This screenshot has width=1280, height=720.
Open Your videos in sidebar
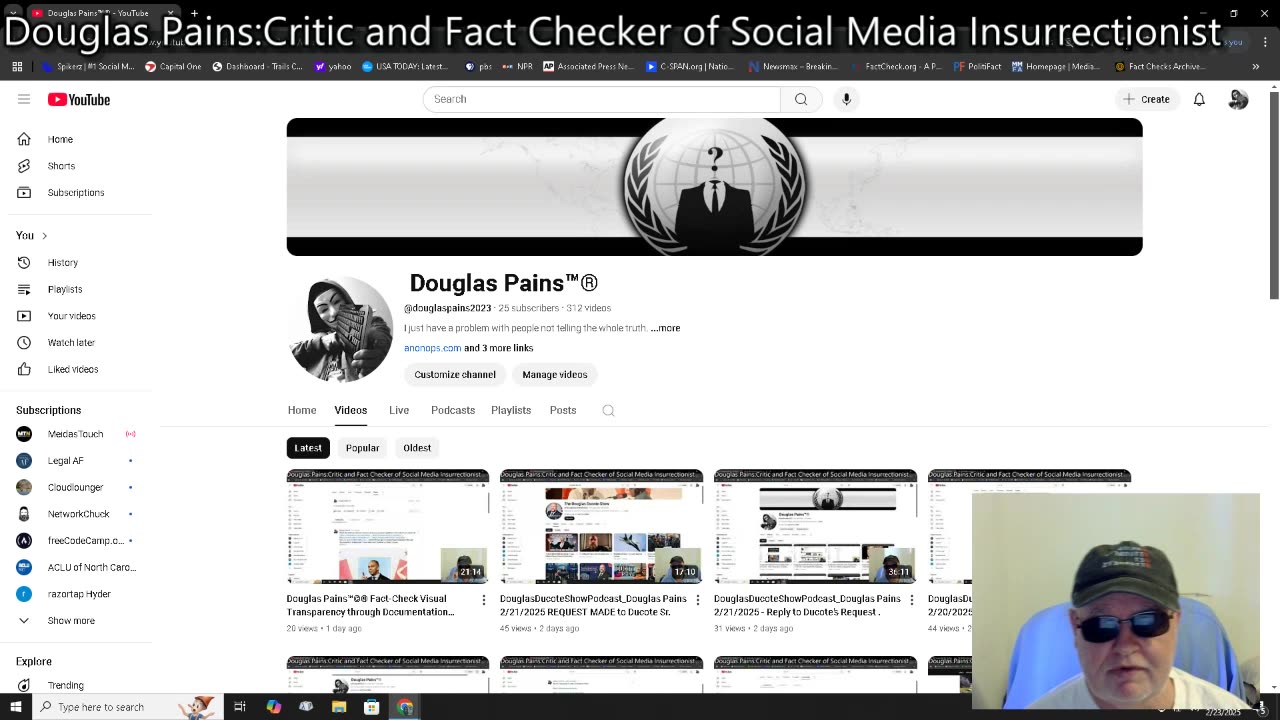tap(76, 316)
